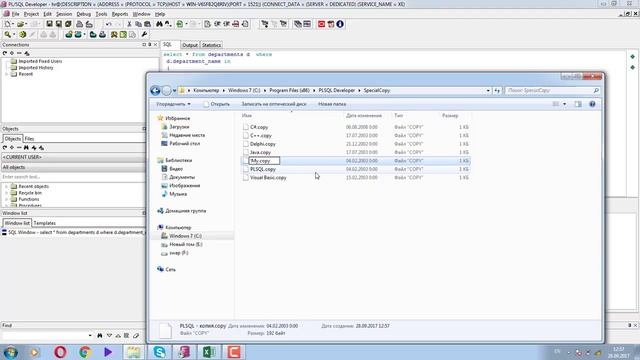Select Windows 7 (C:) in navigation pane
The image size is (640, 360).
click(x=185, y=236)
